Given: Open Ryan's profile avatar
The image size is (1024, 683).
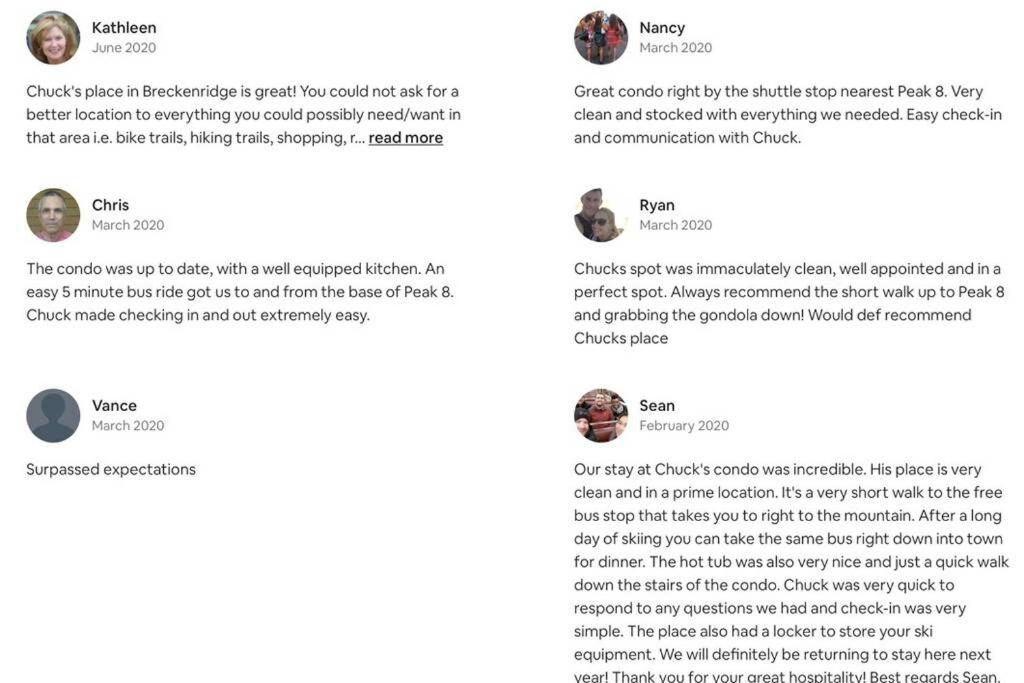Looking at the screenshot, I should (x=601, y=215).
